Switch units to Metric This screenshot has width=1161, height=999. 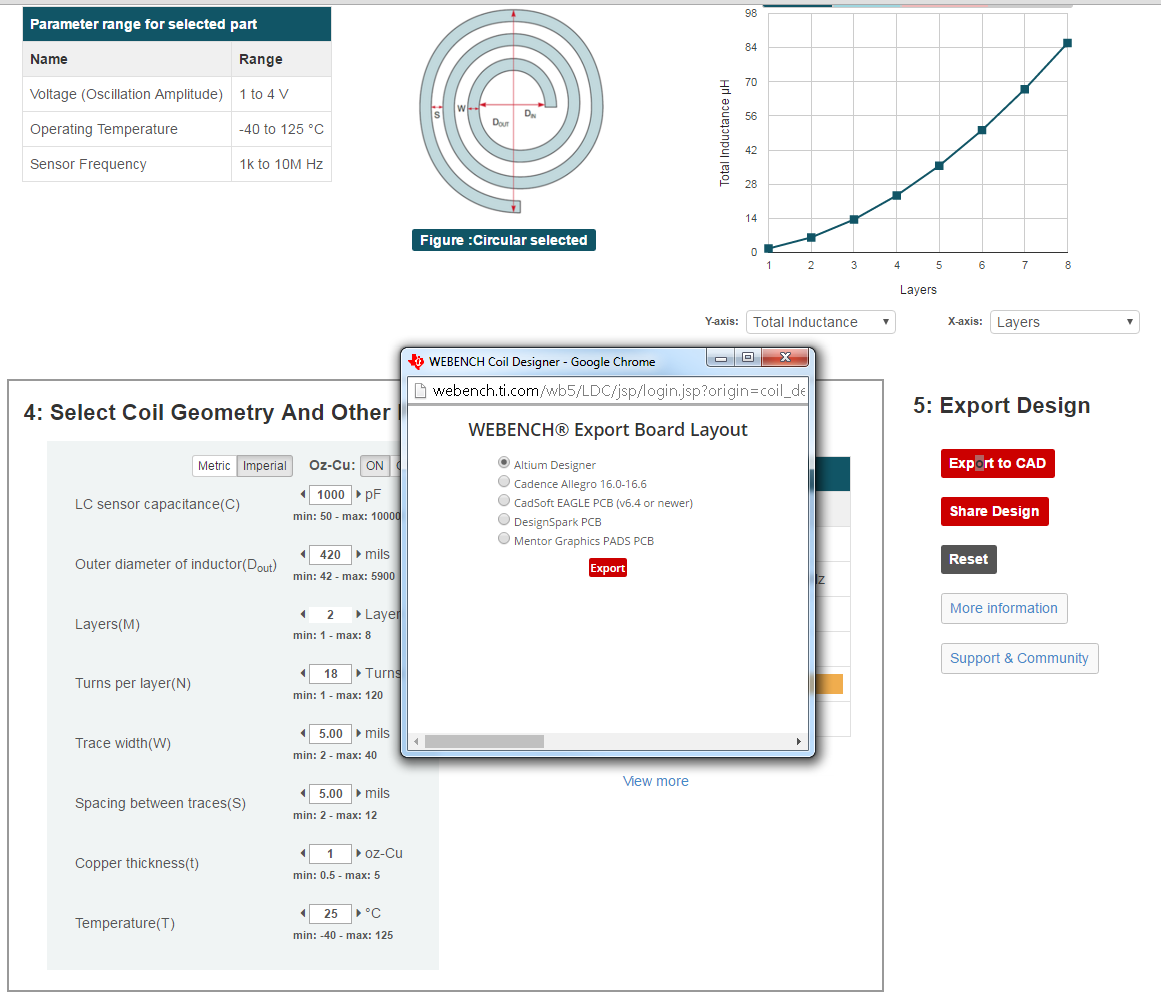(214, 466)
